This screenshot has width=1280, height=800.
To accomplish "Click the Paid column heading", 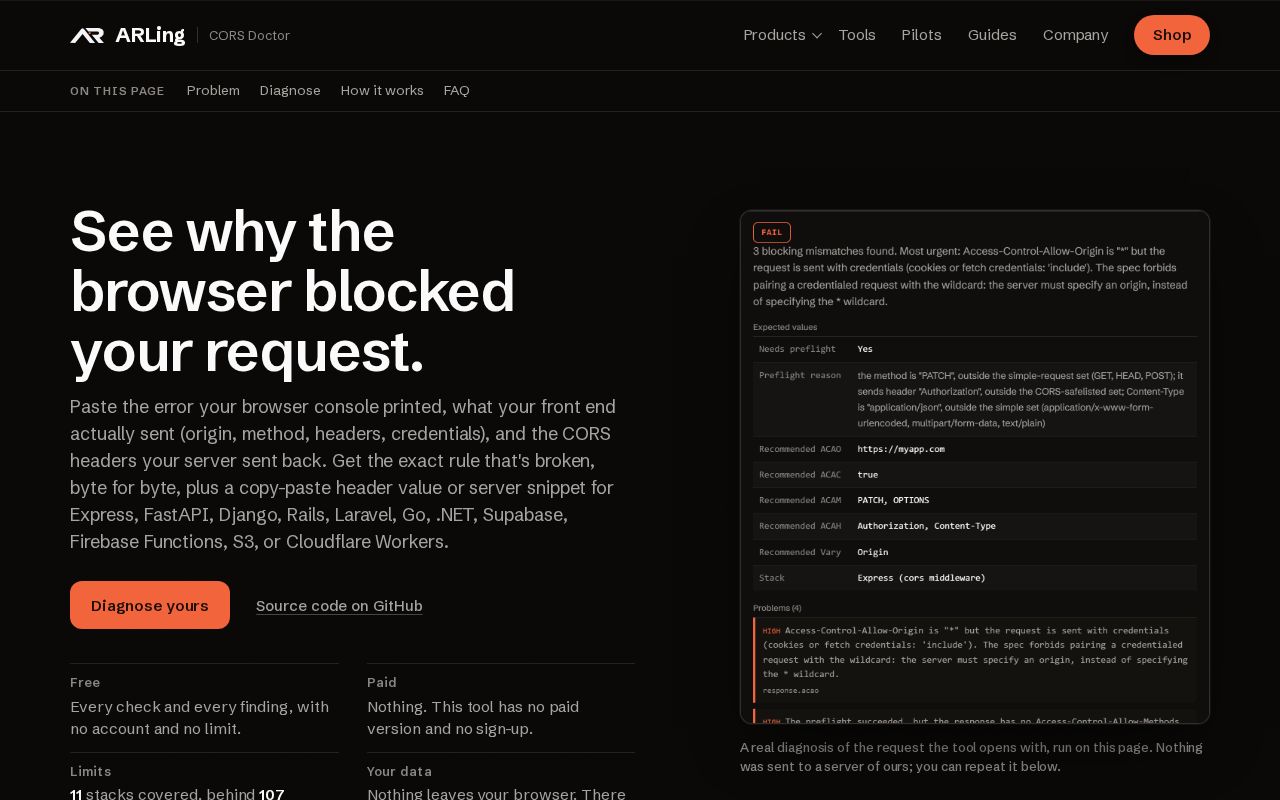I will 382,682.
